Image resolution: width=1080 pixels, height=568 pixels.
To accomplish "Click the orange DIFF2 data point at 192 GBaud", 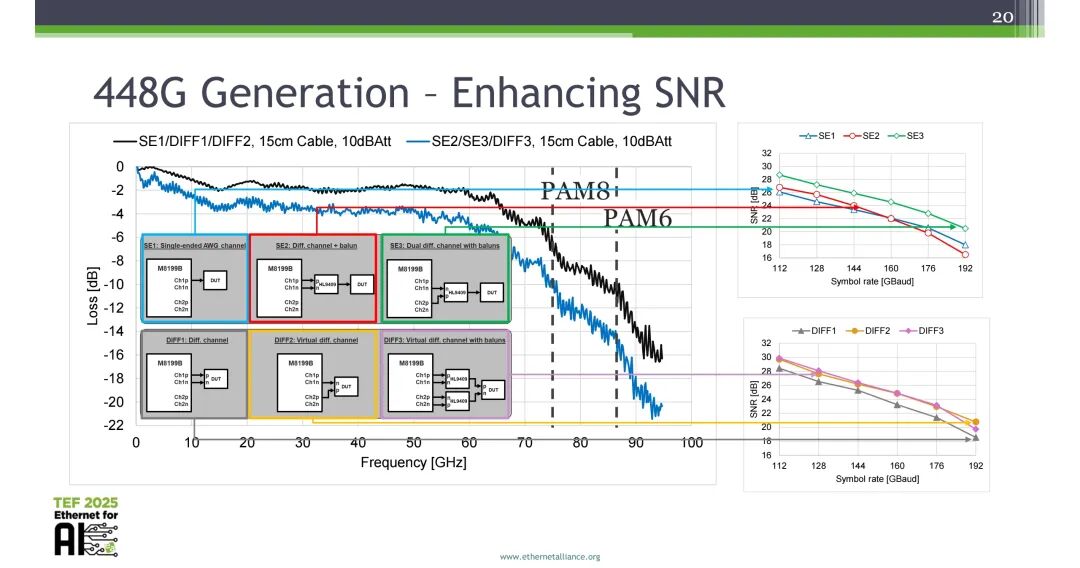I will pyautogui.click(x=975, y=422).
